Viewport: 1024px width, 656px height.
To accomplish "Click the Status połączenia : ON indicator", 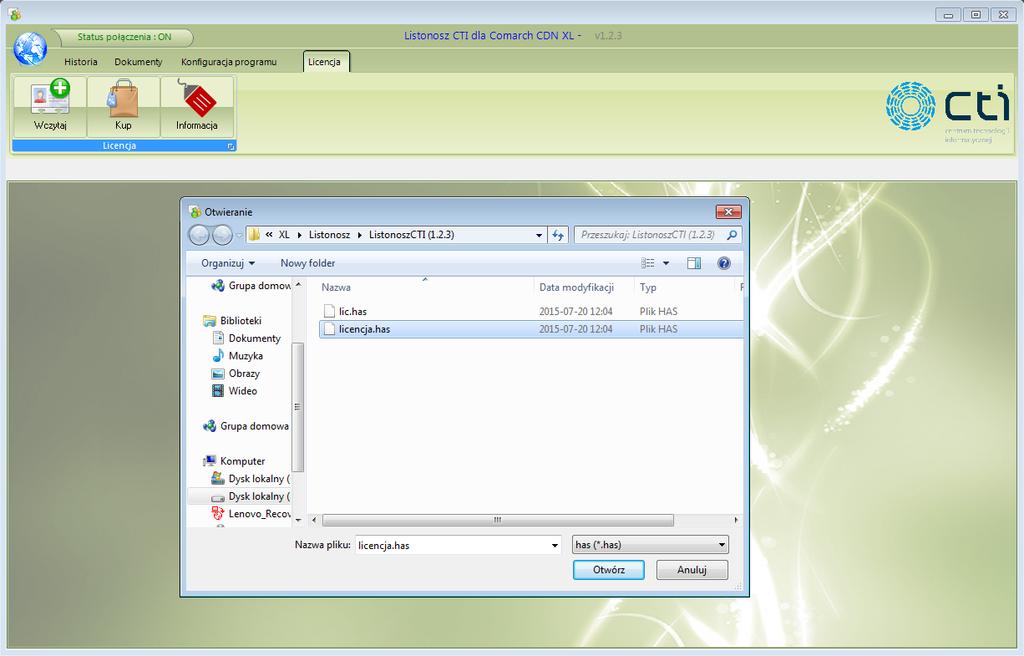I will click(124, 37).
